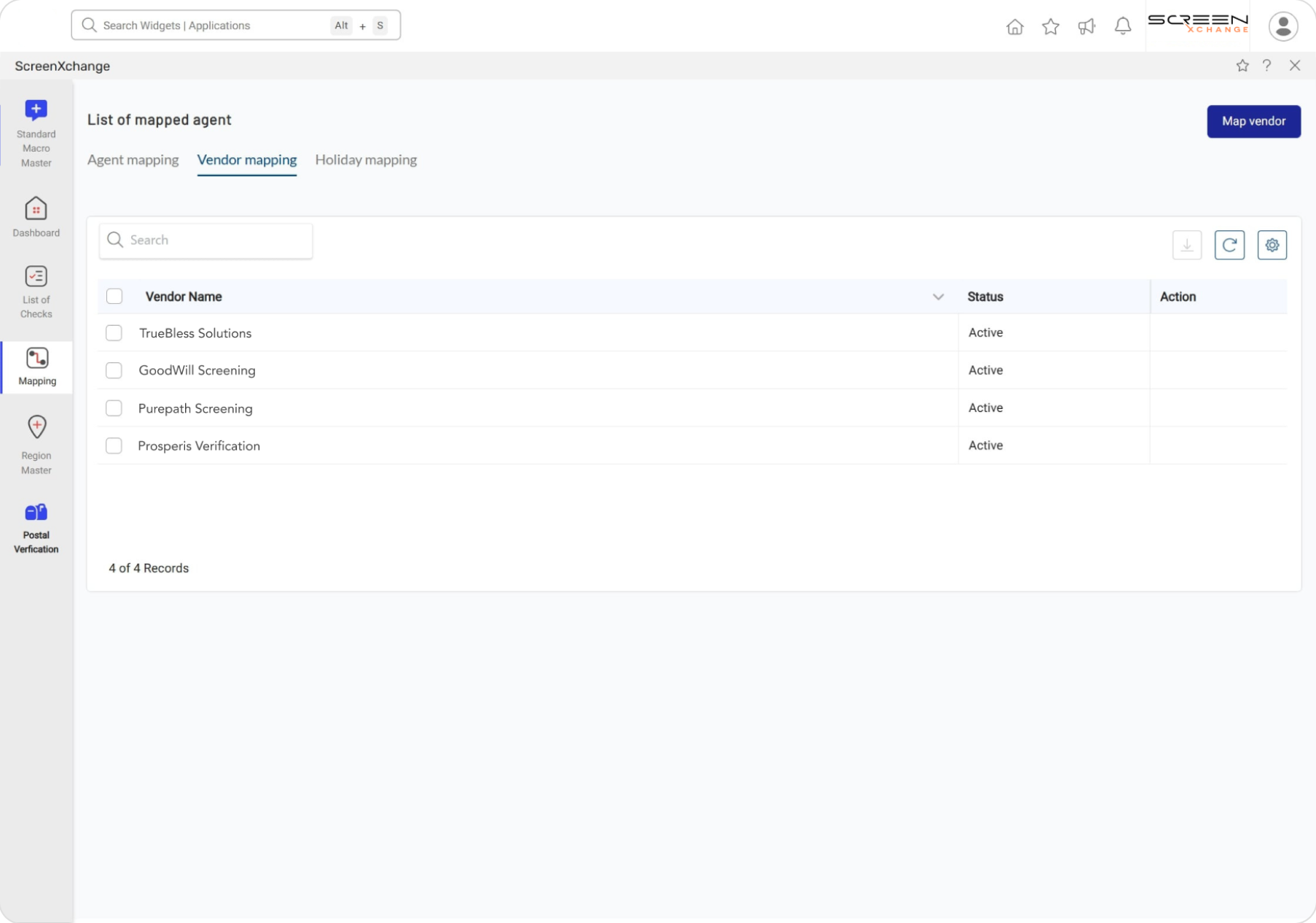
Task: Check the Prosperis Verification row
Action: [x=114, y=445]
